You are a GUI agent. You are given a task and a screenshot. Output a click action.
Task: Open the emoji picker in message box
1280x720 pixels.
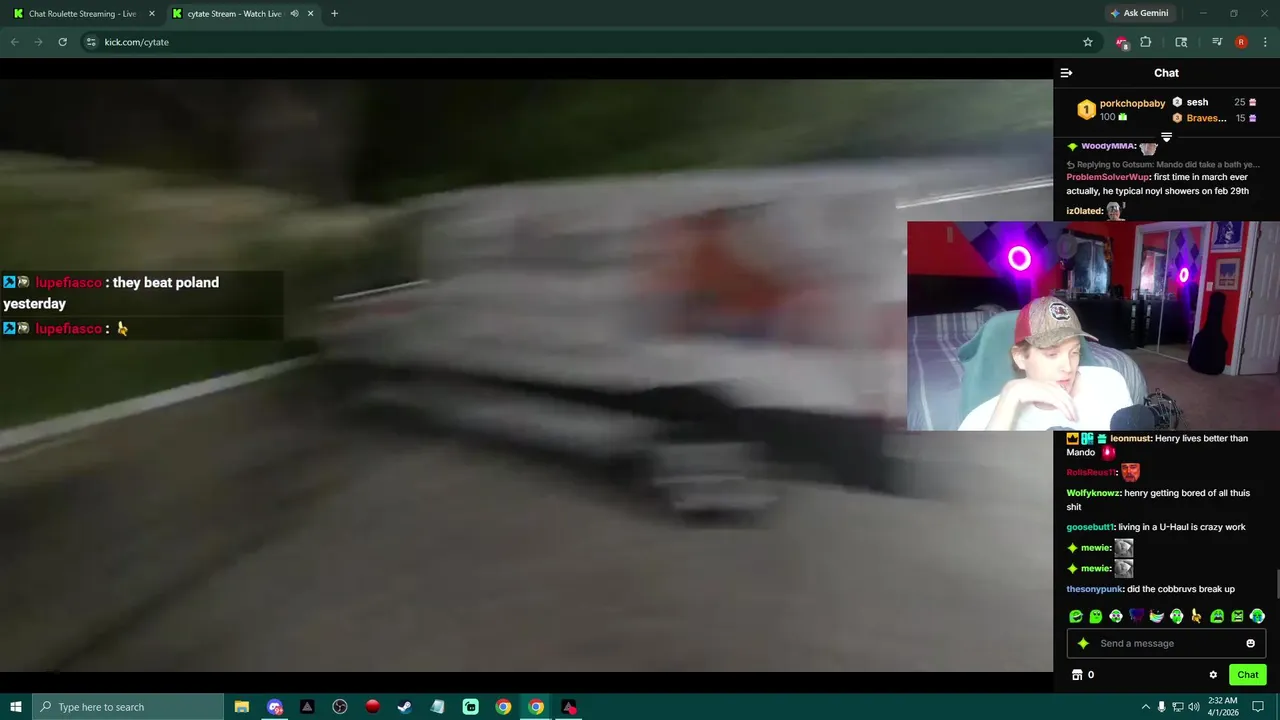click(x=1250, y=643)
